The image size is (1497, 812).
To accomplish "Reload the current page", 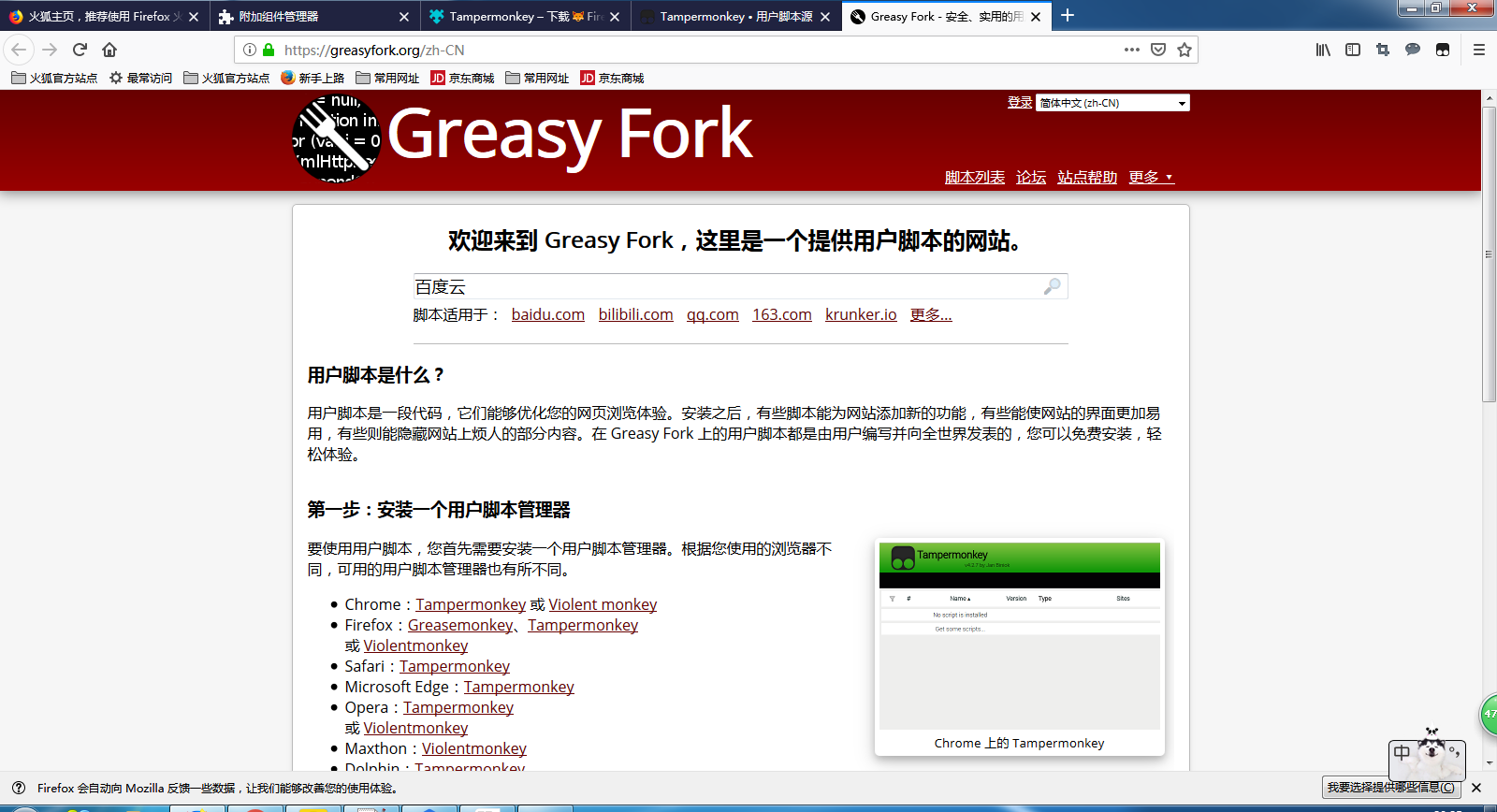I will (x=80, y=50).
